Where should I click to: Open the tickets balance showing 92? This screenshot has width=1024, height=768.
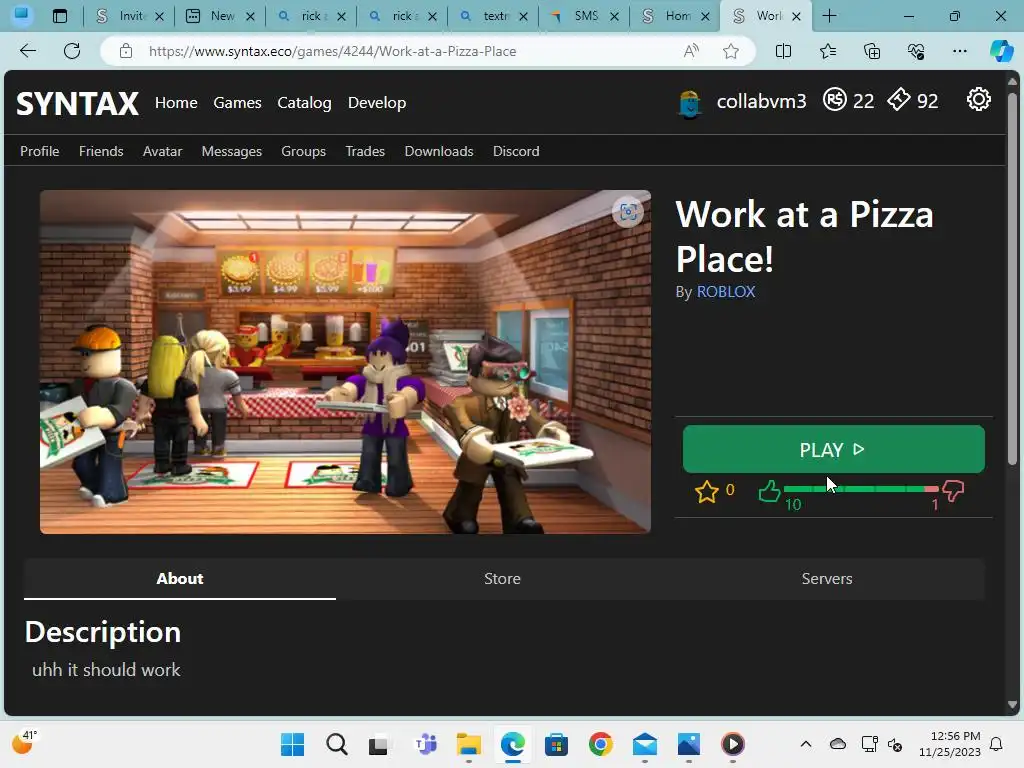pos(912,101)
